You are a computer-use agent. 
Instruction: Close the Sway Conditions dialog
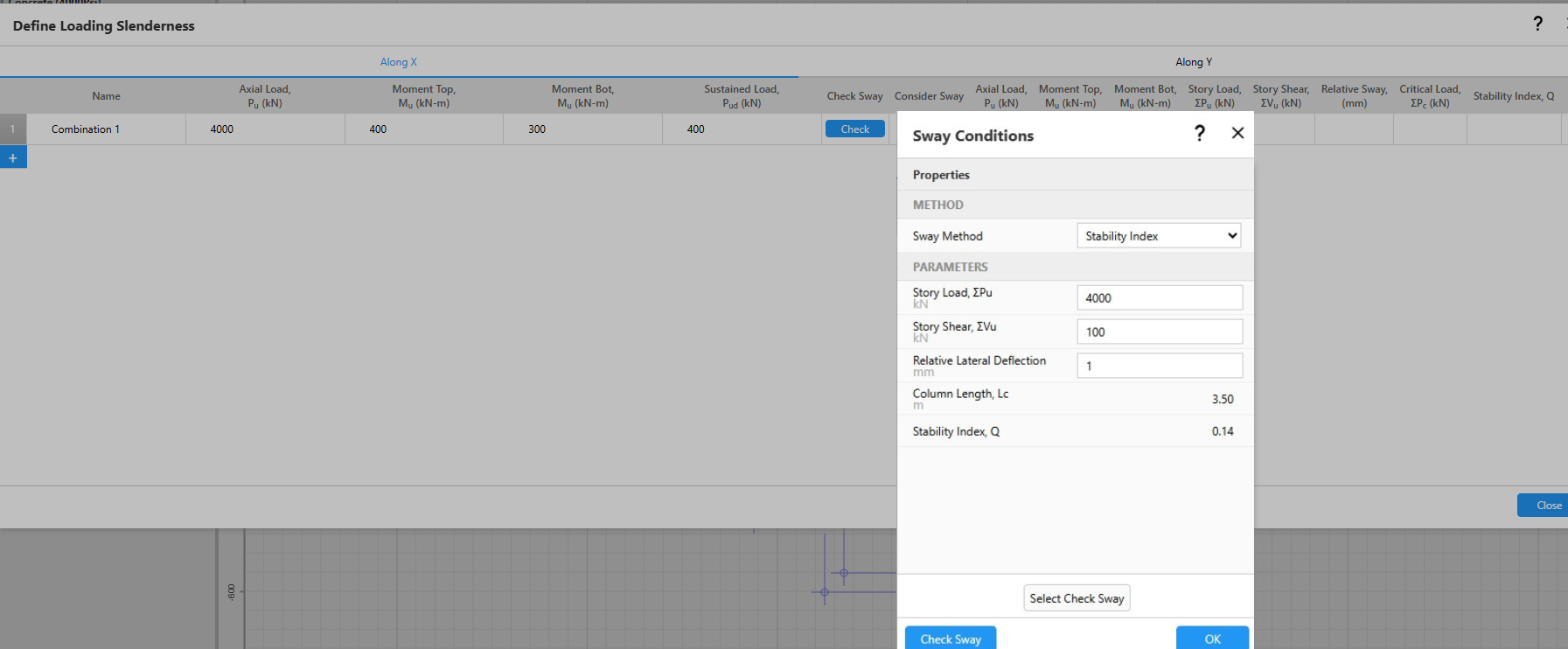(1237, 133)
